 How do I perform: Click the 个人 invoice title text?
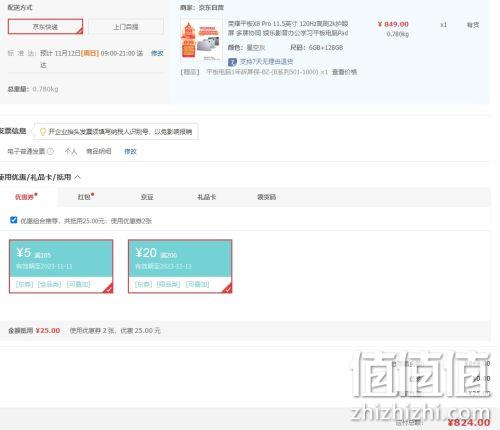[71, 151]
